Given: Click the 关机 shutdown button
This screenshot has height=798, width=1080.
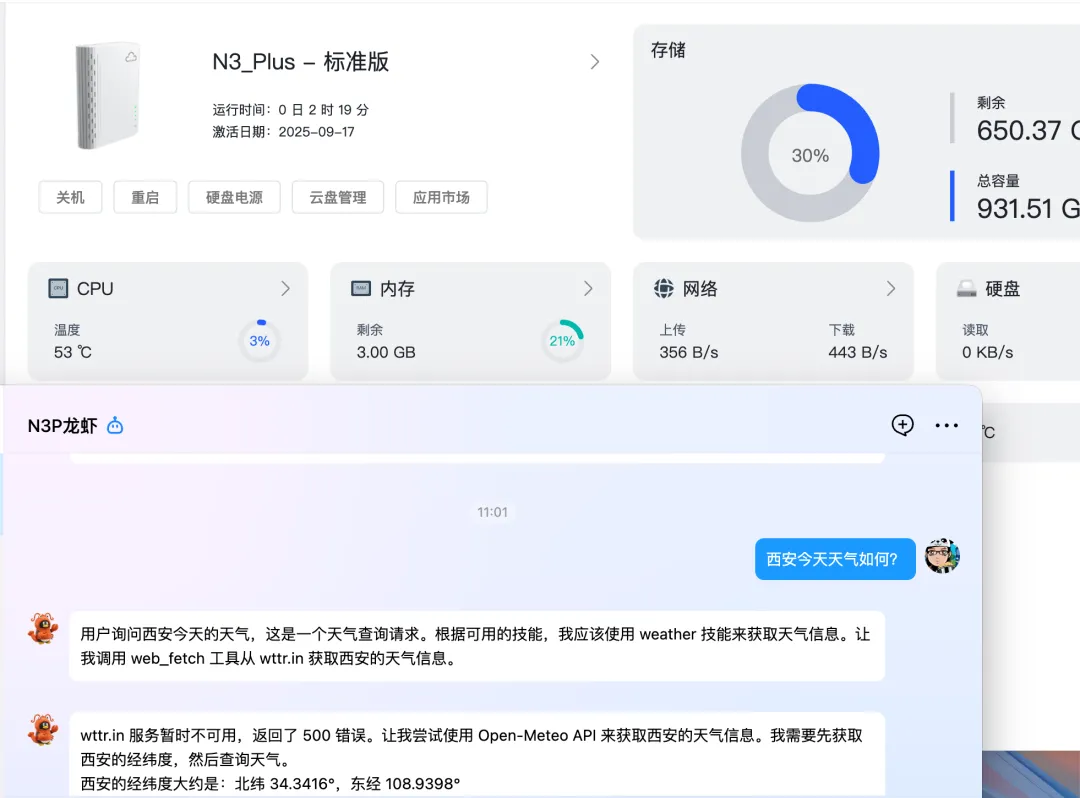Looking at the screenshot, I should (x=70, y=198).
